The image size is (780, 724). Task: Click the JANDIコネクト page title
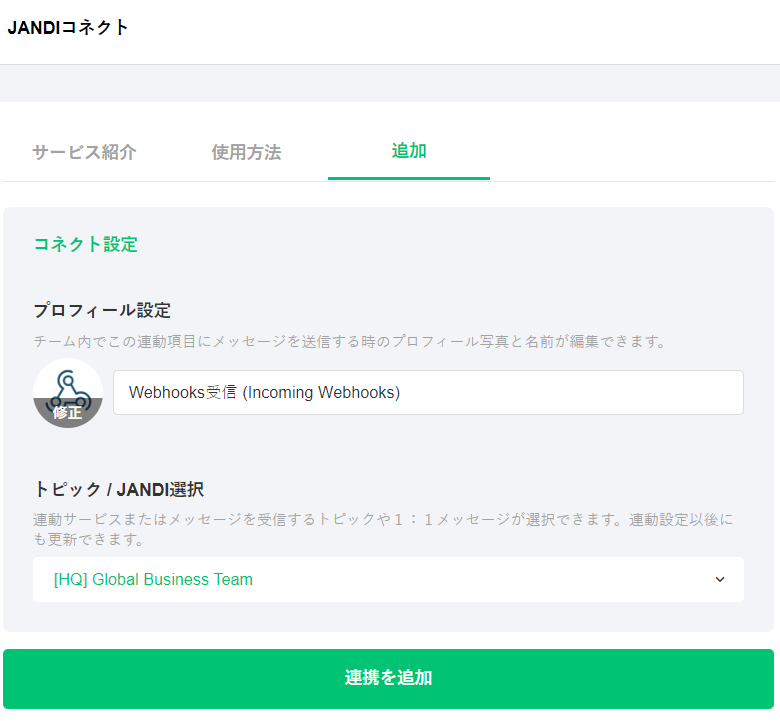click(x=68, y=28)
